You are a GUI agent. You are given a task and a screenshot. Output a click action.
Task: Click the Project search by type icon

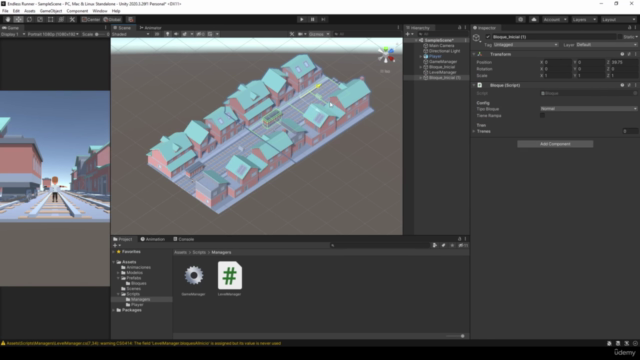point(435,245)
